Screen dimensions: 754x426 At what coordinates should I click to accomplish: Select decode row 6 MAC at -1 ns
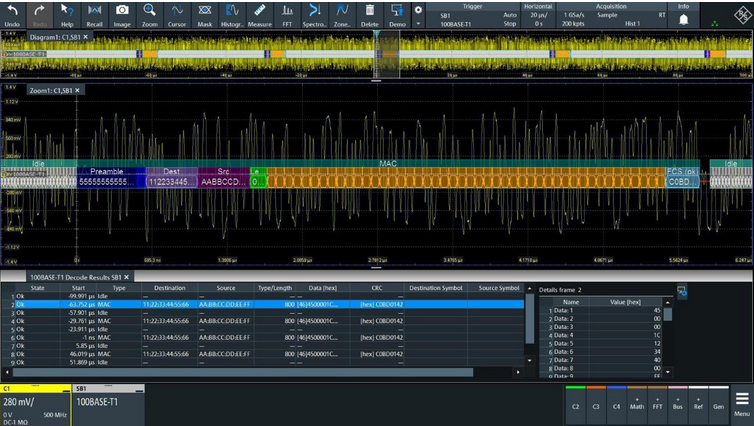262,338
